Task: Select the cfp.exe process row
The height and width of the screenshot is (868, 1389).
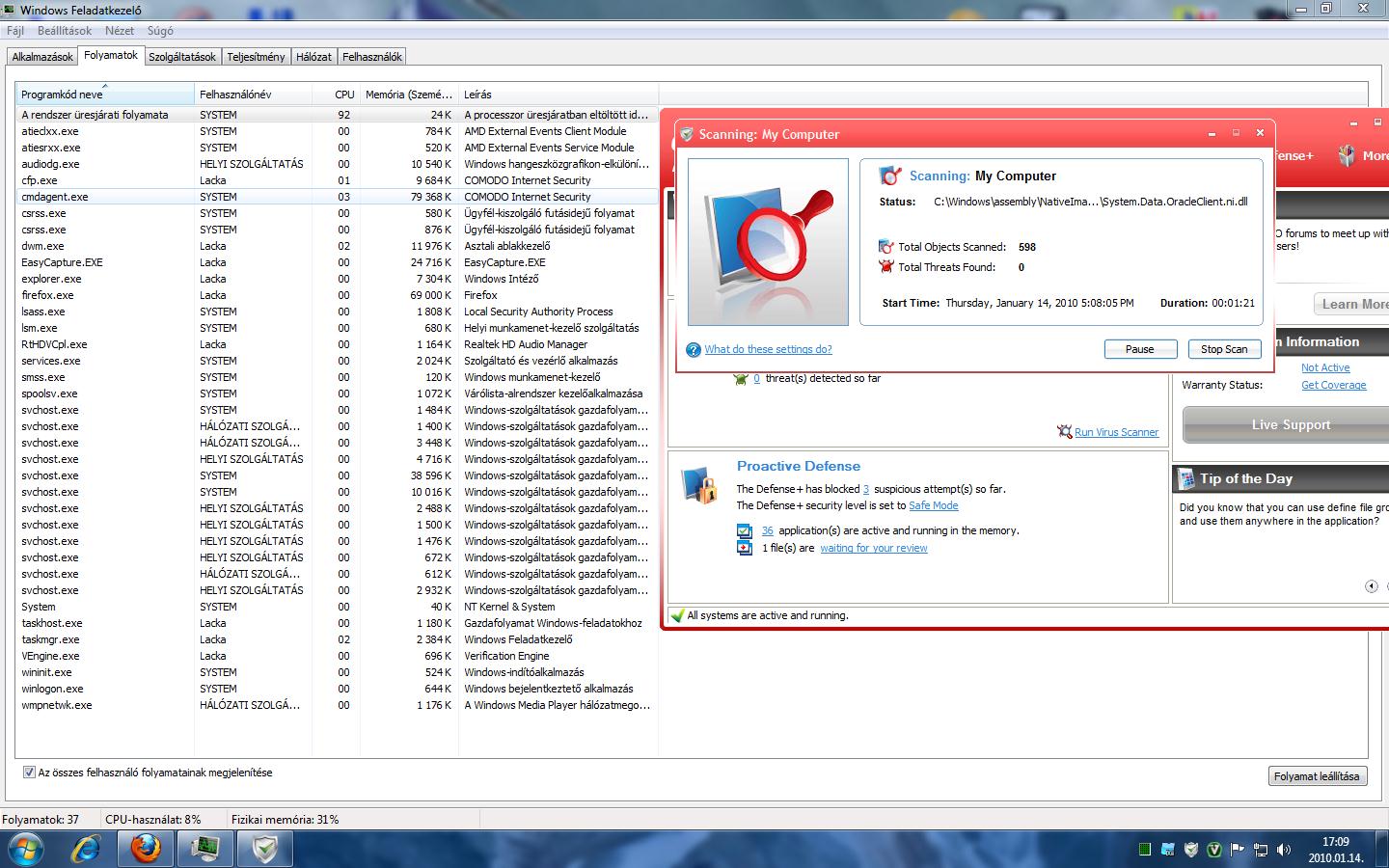Action: [337, 180]
